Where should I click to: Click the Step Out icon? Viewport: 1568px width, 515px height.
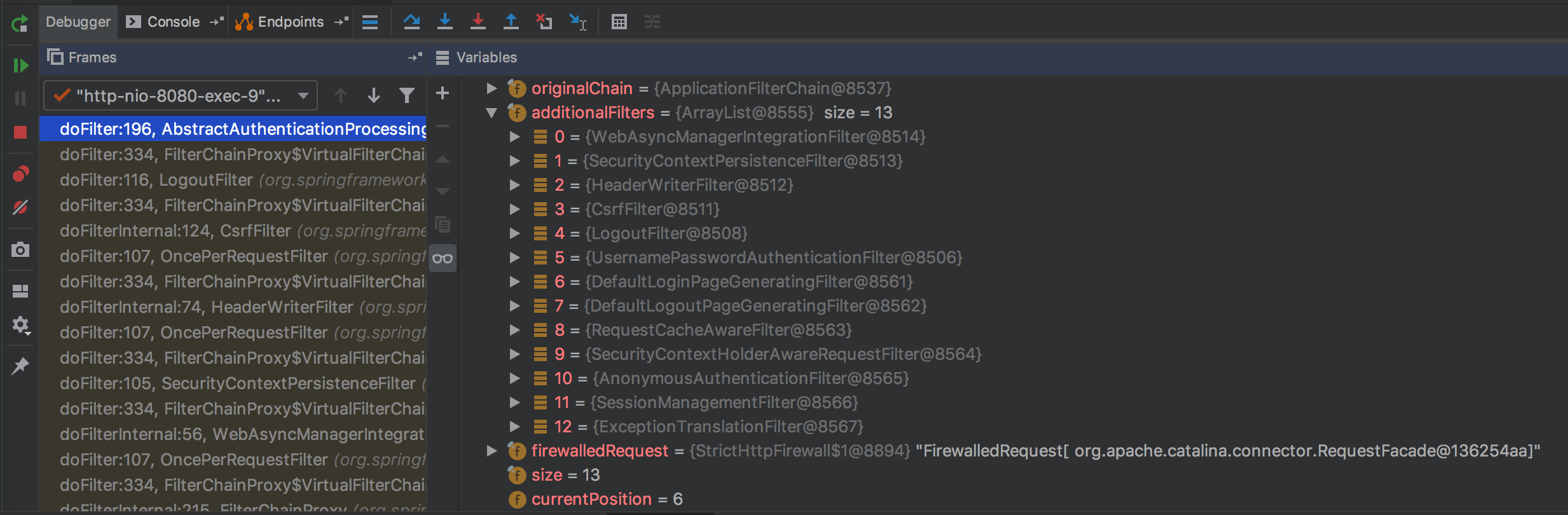[511, 22]
